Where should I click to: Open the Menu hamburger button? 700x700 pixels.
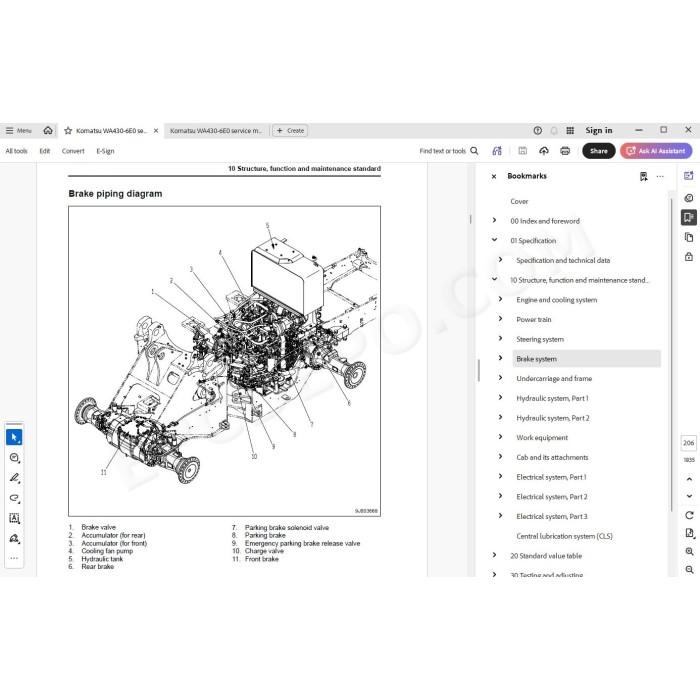18,131
